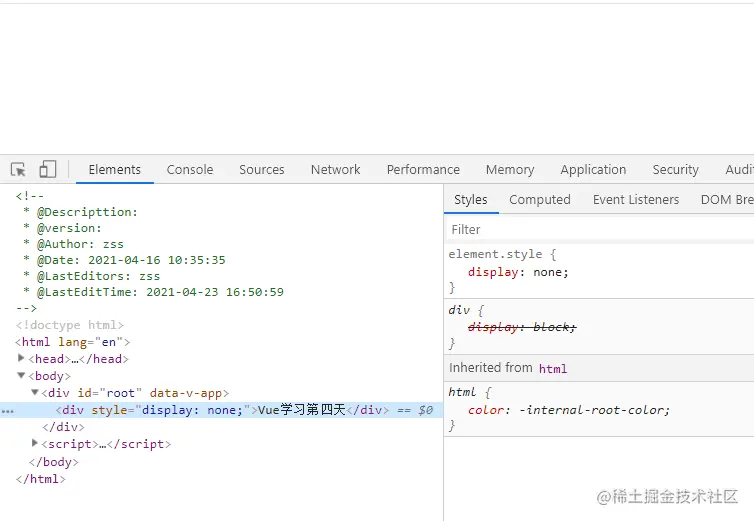Collapse the body element node
The width and height of the screenshot is (754, 521).
coord(21,375)
